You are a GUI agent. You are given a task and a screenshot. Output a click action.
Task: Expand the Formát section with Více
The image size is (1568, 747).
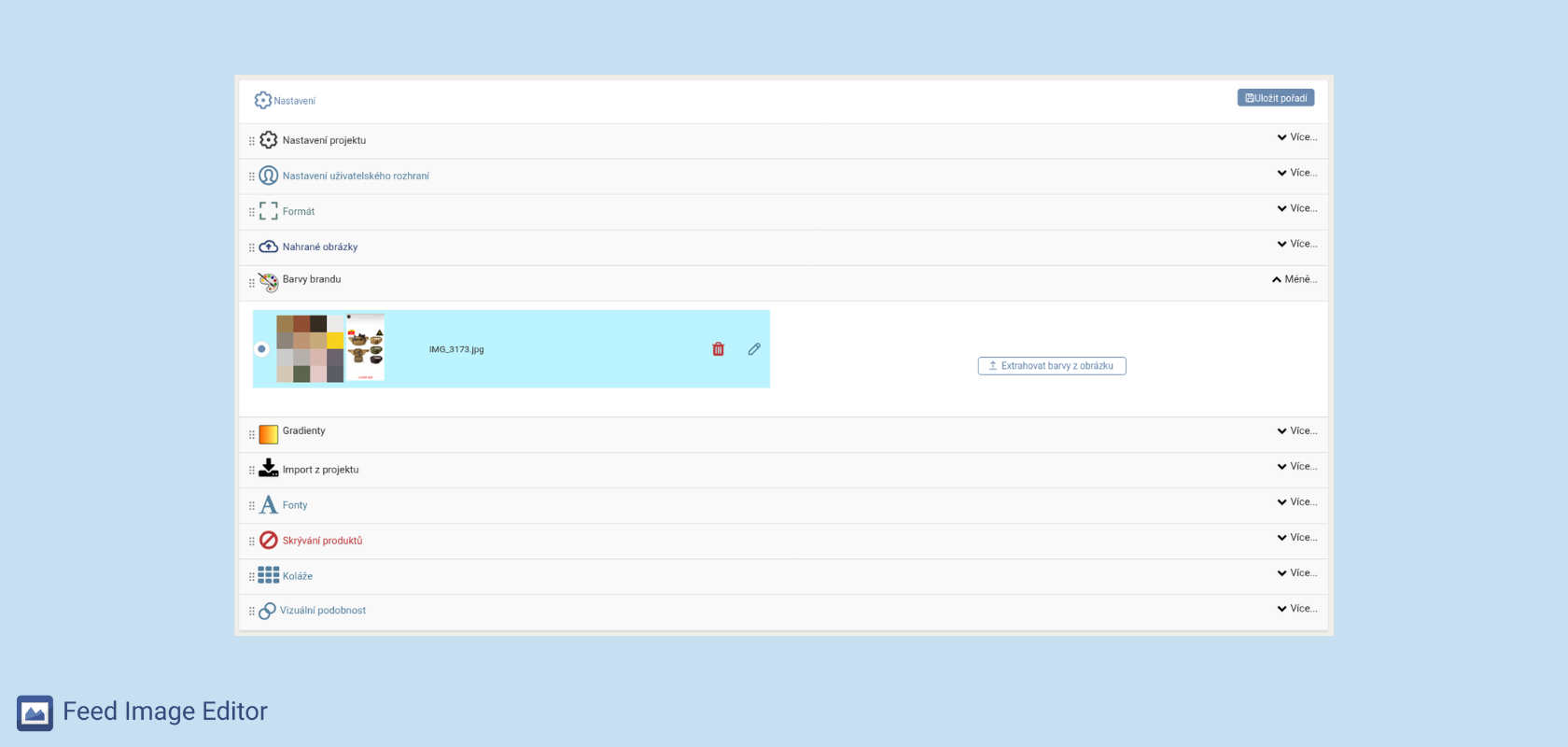click(x=1297, y=208)
